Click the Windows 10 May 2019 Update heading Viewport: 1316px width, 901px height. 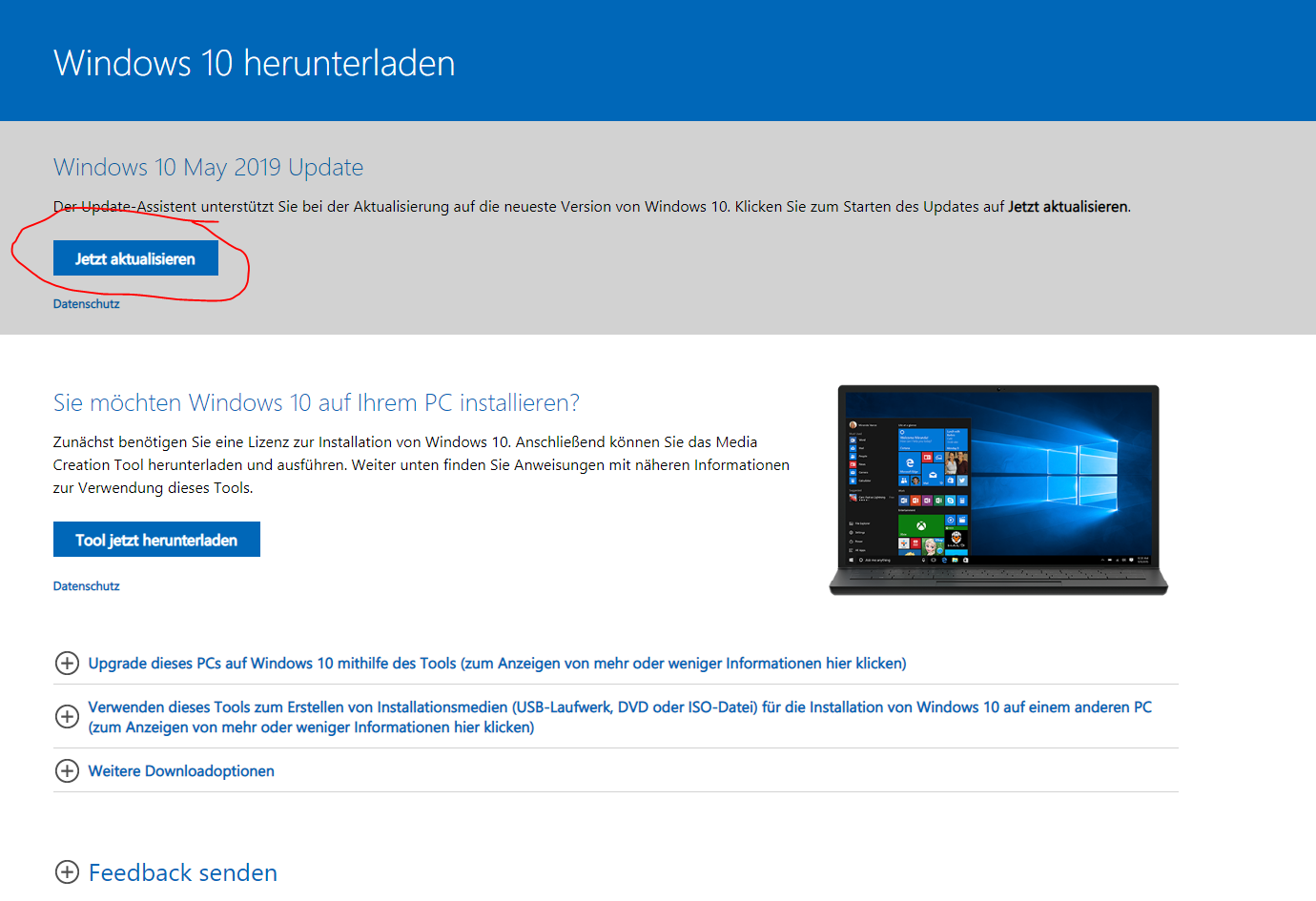pyautogui.click(x=209, y=167)
